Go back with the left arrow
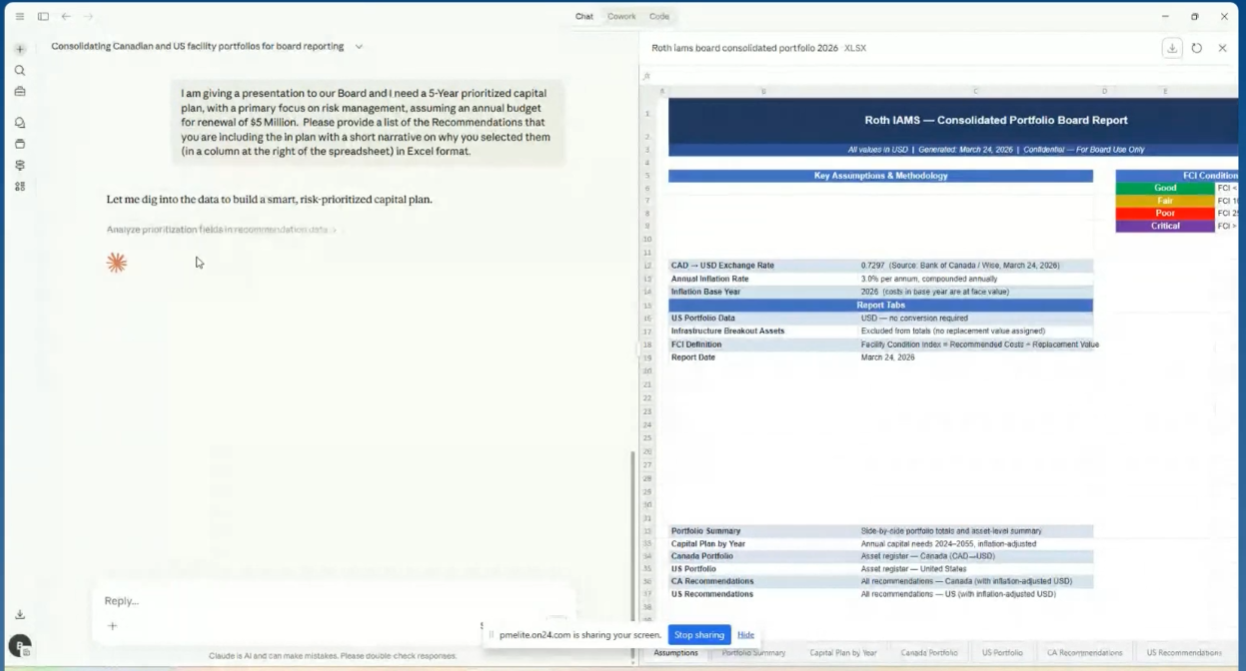 tap(66, 16)
